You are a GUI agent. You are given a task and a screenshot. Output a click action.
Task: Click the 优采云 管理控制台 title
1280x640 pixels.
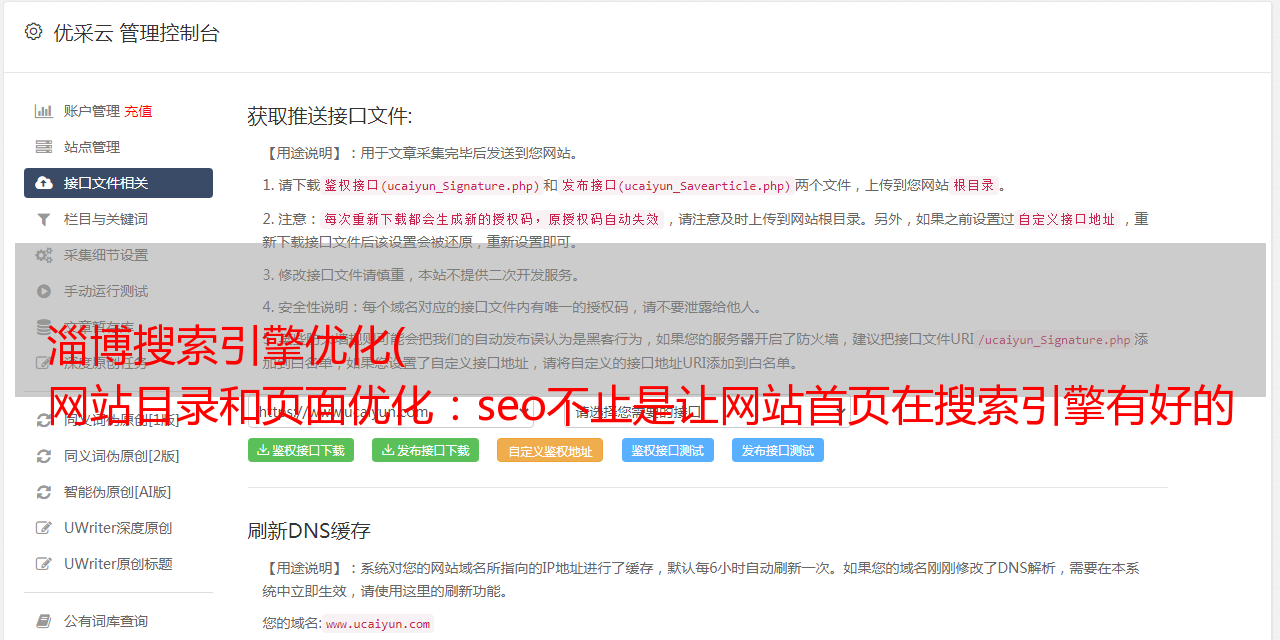coord(136,33)
